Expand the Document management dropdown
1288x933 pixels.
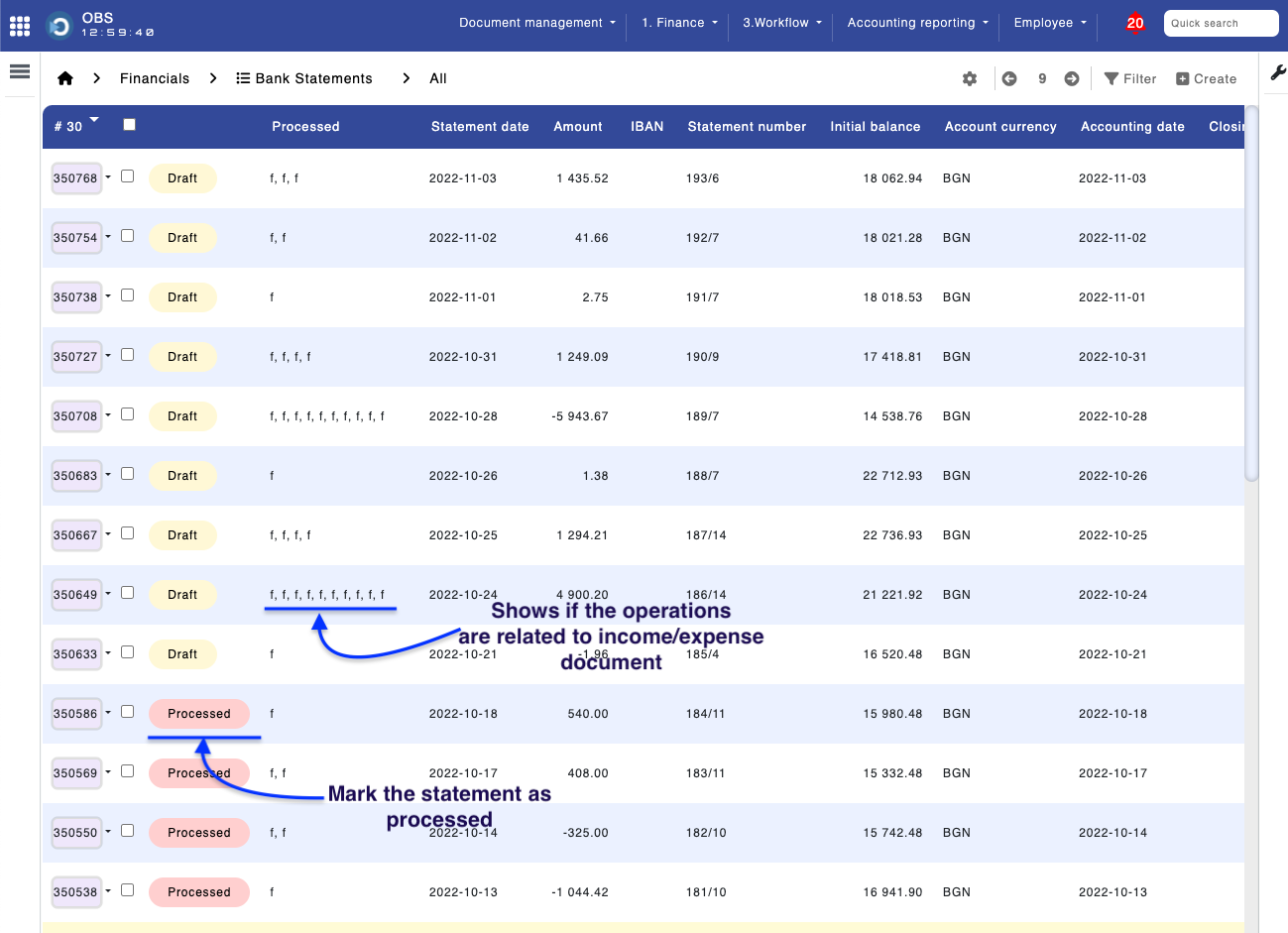(x=536, y=23)
